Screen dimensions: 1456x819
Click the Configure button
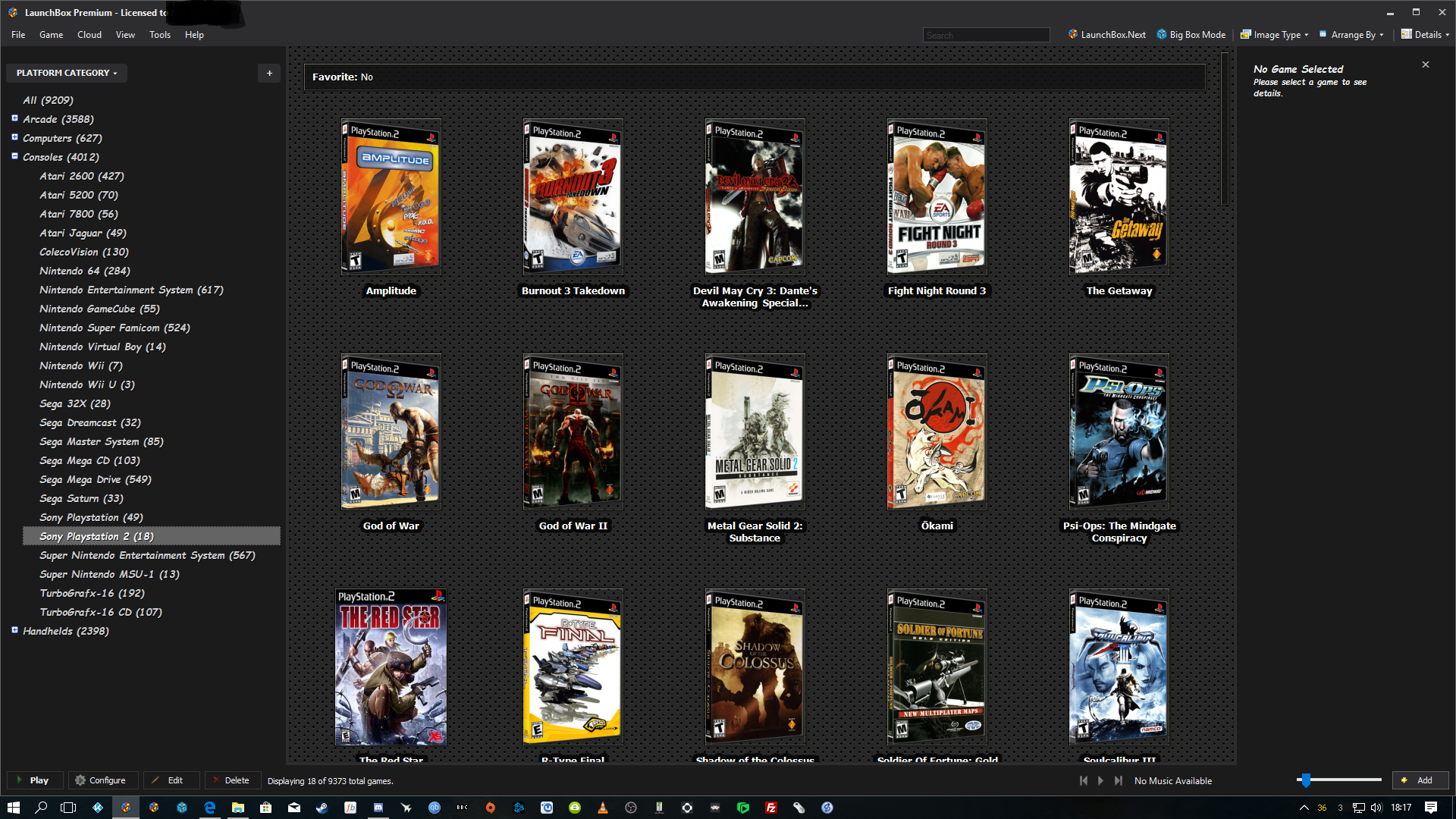pyautogui.click(x=103, y=780)
